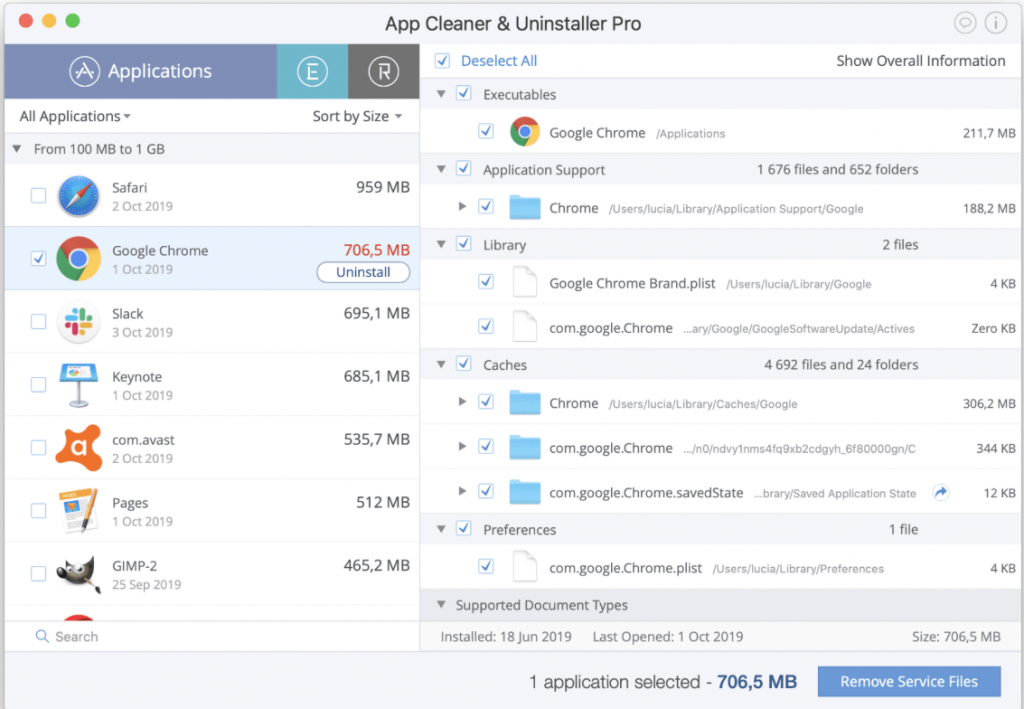Click the share arrow next to com.google.Chrome.savedState
The width and height of the screenshot is (1024, 709).
point(940,492)
